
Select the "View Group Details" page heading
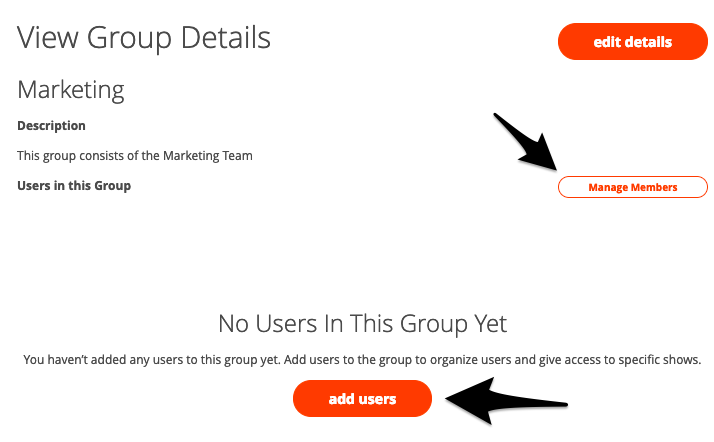point(144,38)
